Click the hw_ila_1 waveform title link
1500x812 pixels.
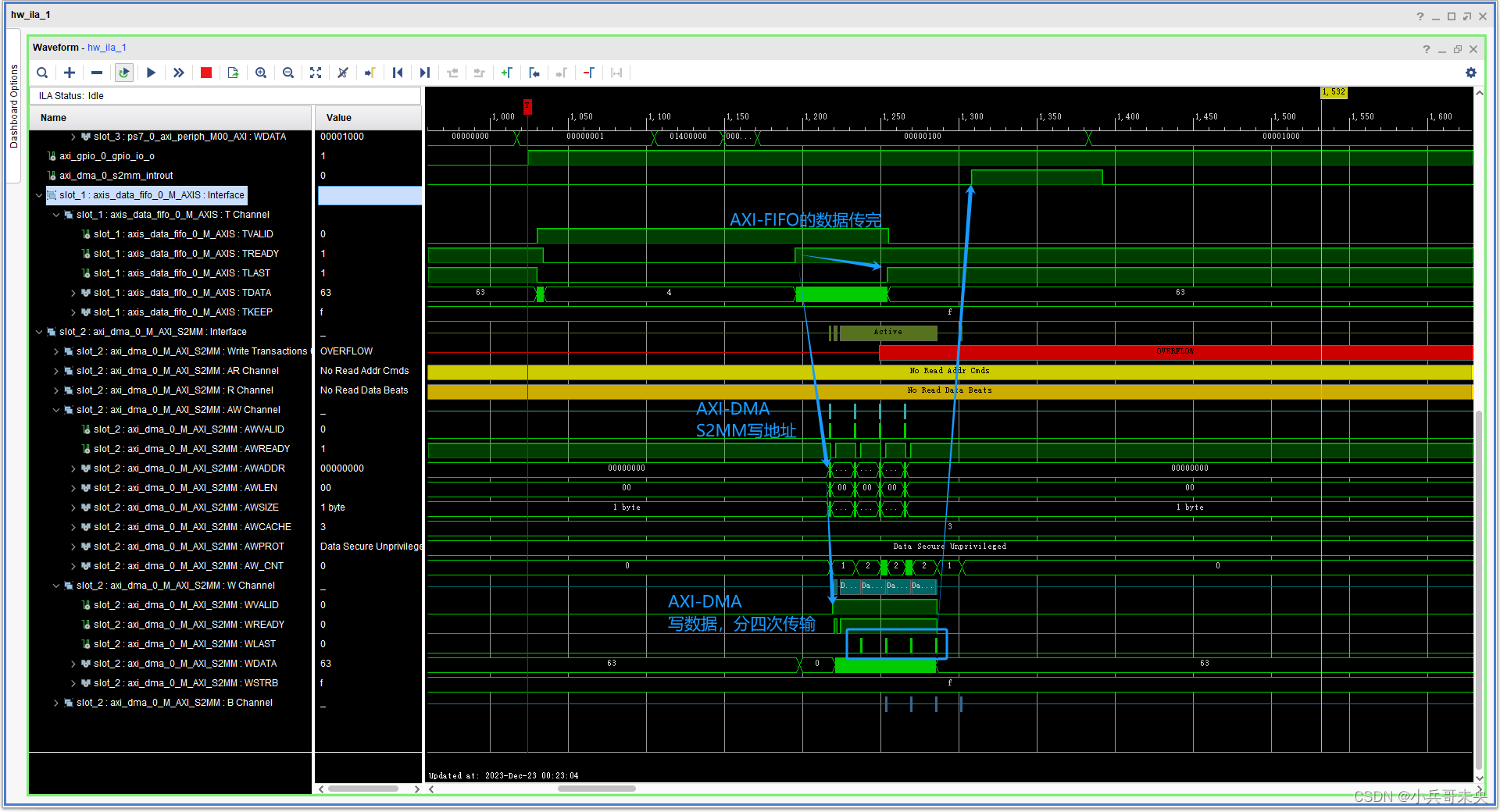(106, 47)
